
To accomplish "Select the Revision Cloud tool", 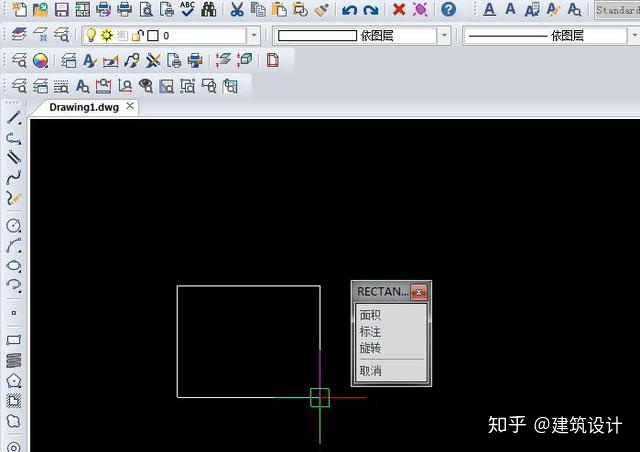I will tap(14, 421).
